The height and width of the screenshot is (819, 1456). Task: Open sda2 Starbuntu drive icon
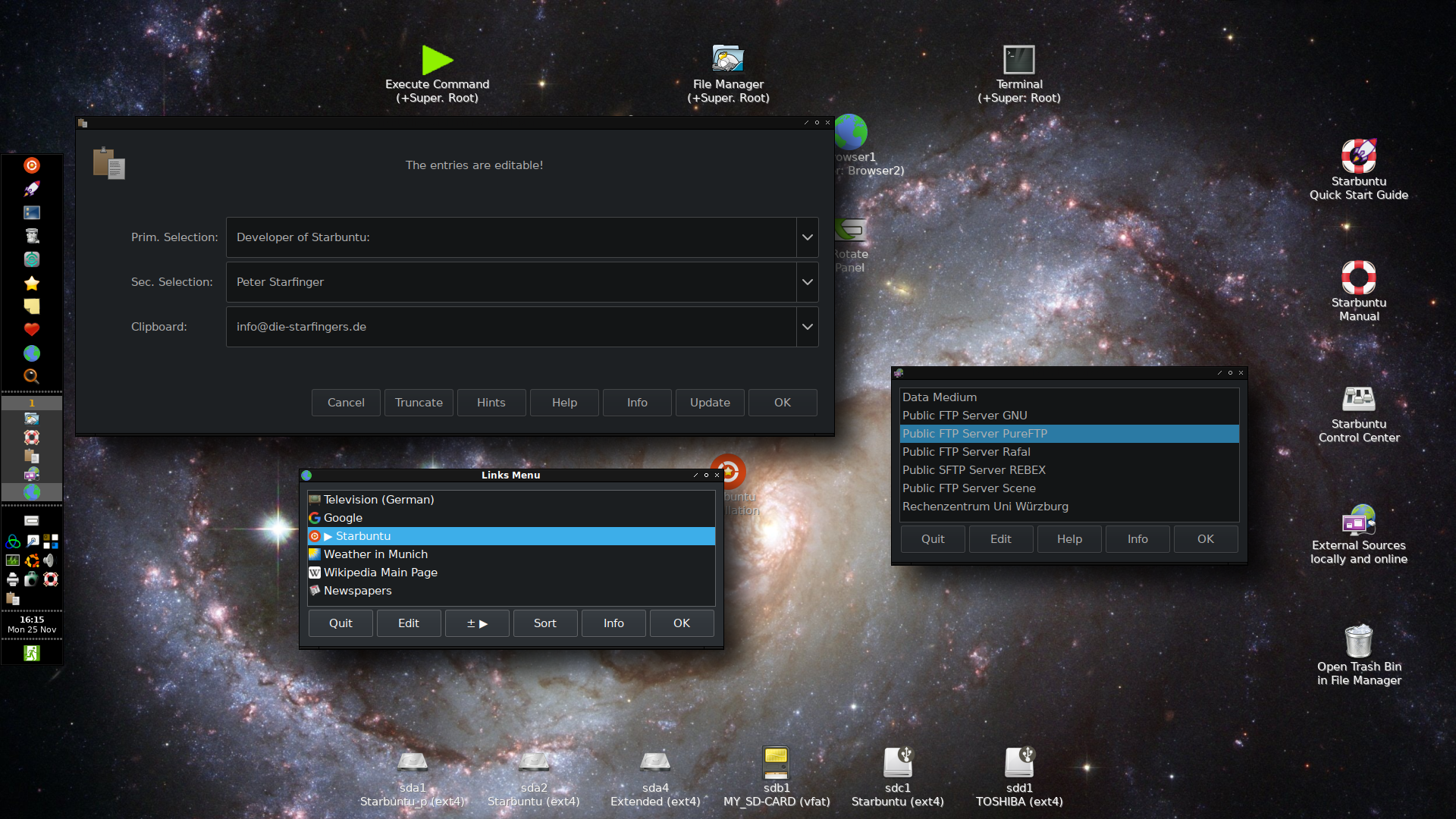(534, 762)
